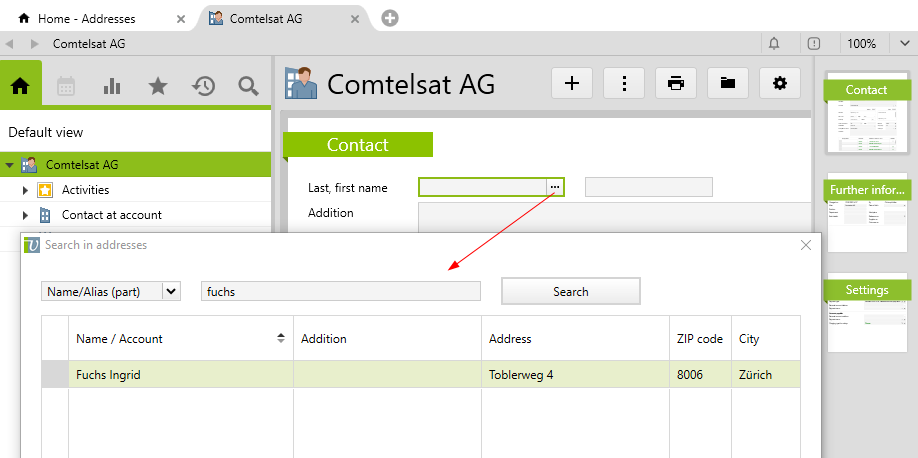Image resolution: width=918 pixels, height=458 pixels.
Task: Click the plus add button
Action: [572, 83]
